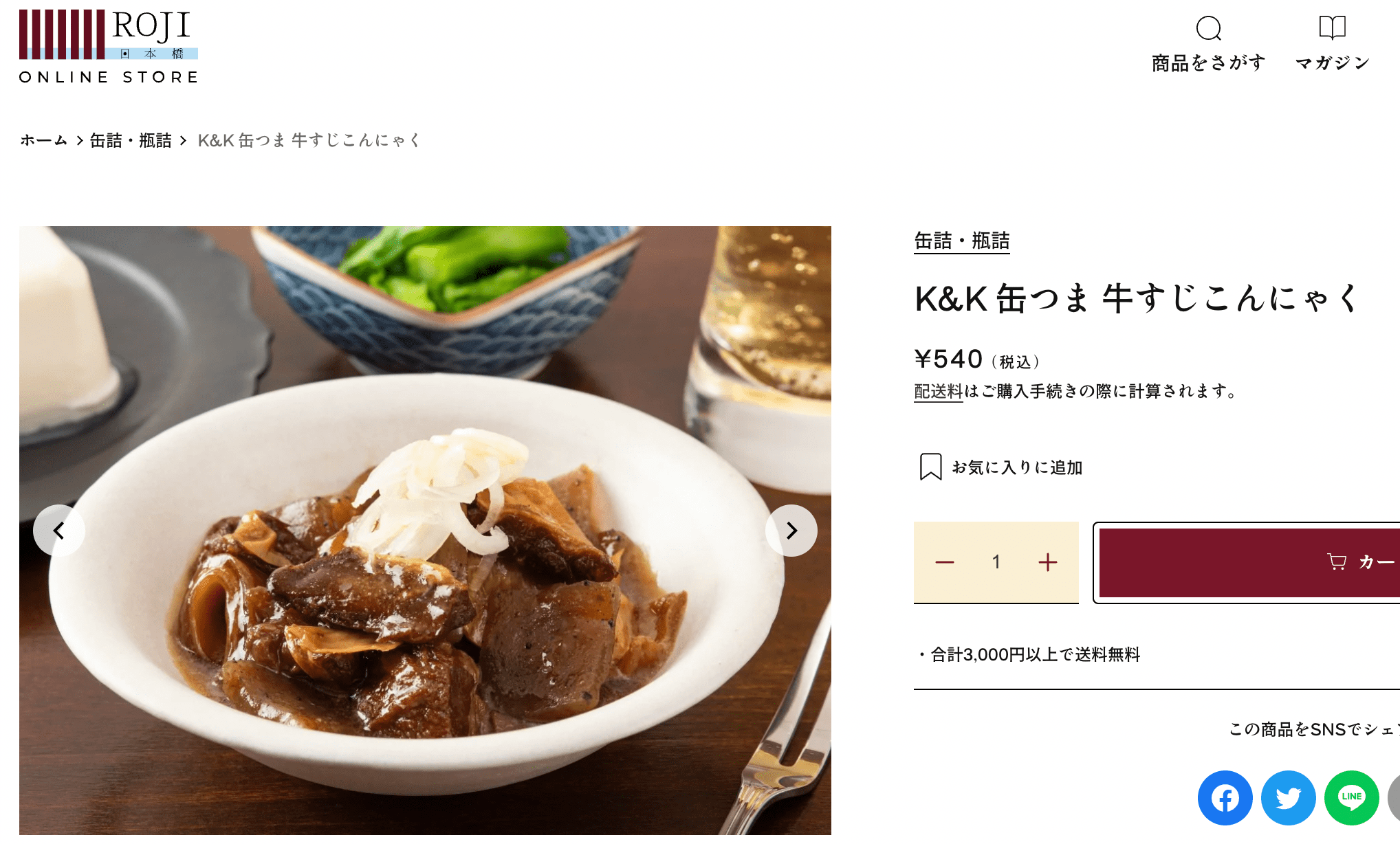The width and height of the screenshot is (1400, 844).
Task: Add the item to cart
Action: coord(1249,562)
